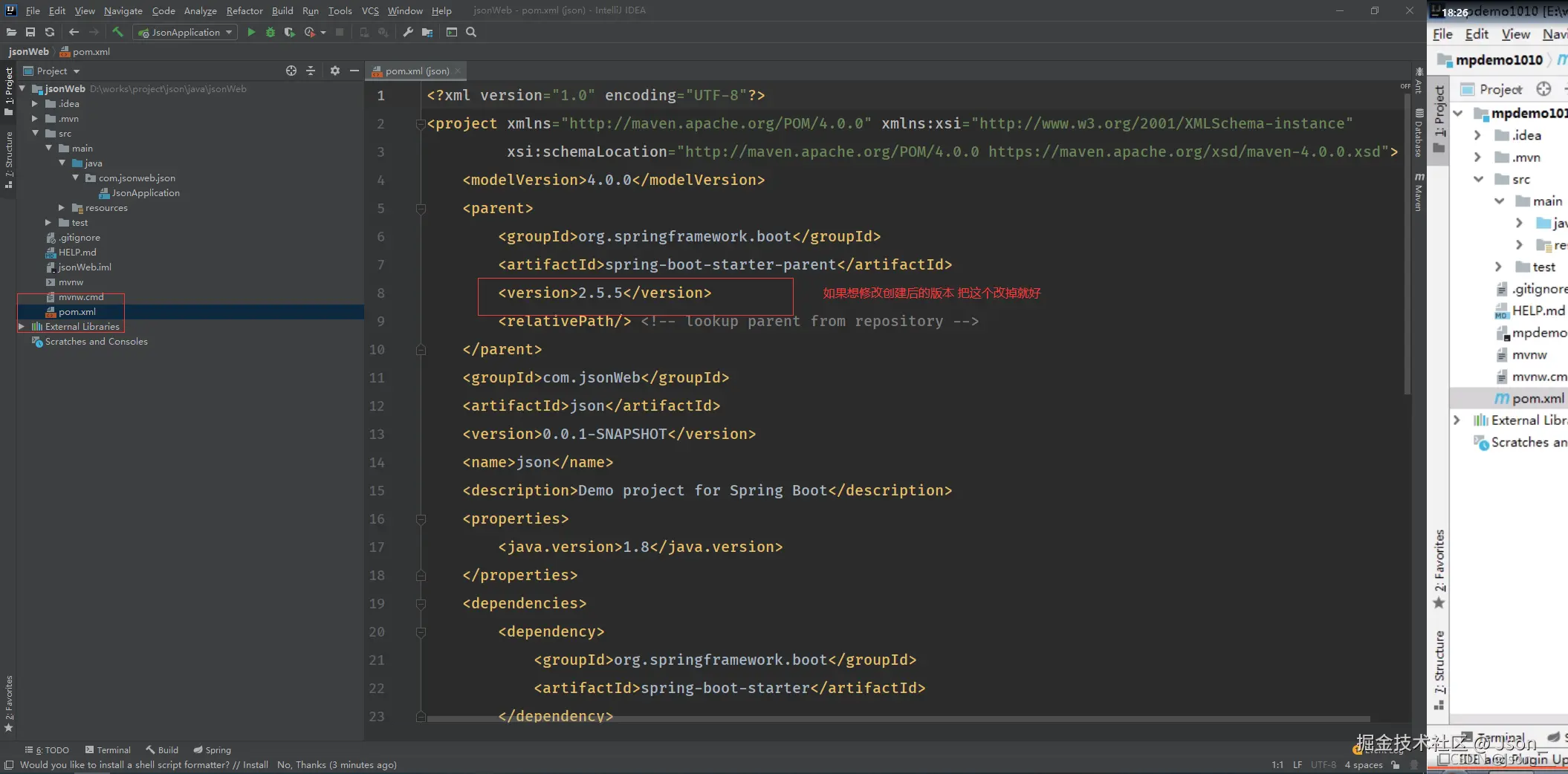
Task: Collapse the jsonWeb root folder
Action: coord(22,88)
